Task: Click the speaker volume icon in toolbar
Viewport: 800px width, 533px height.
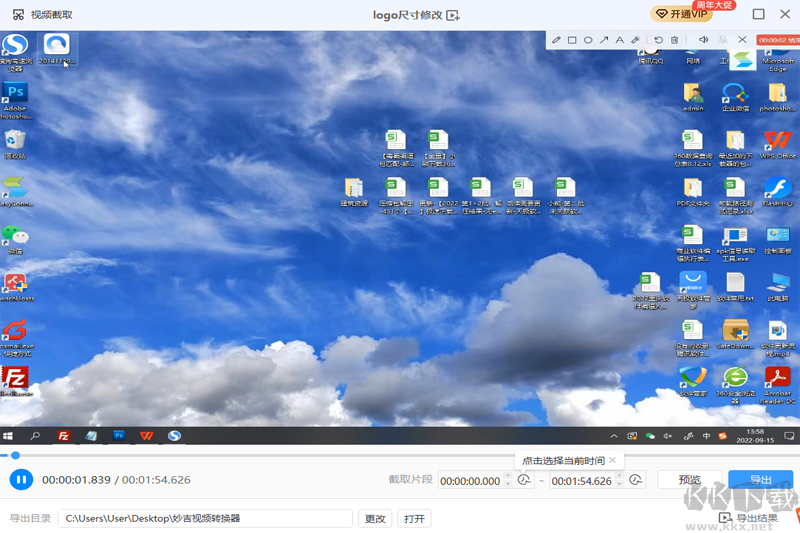Action: coord(704,40)
